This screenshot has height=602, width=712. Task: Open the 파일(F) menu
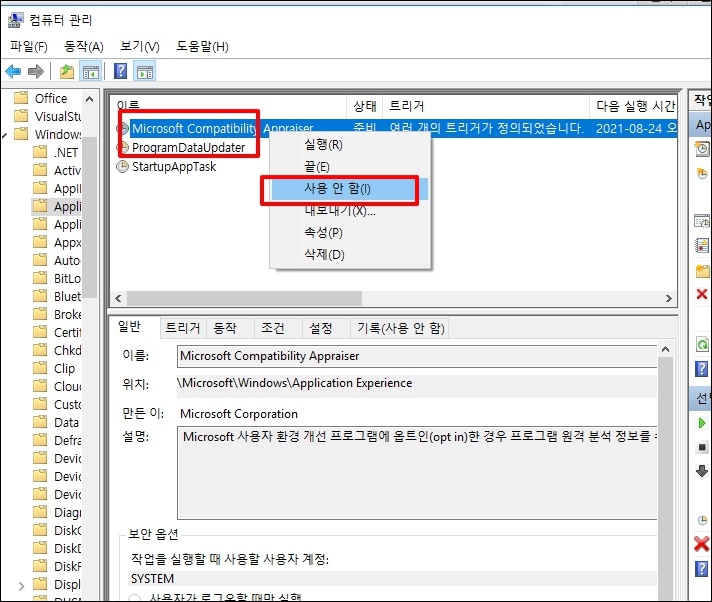click(x=29, y=46)
